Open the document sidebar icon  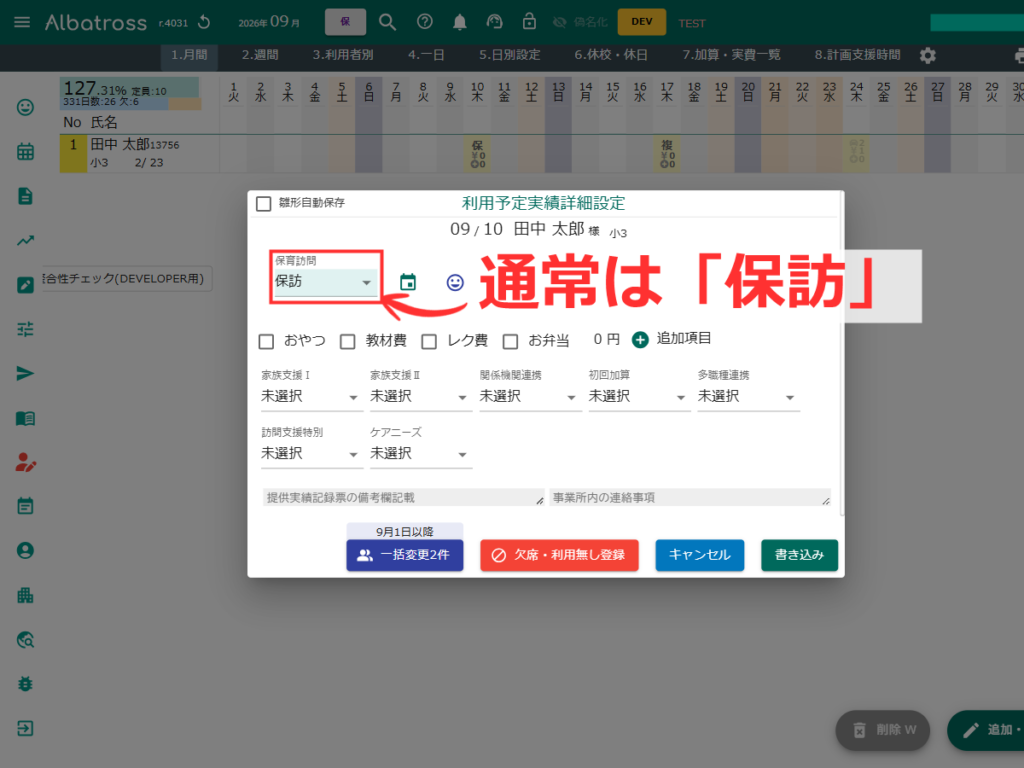coord(25,196)
